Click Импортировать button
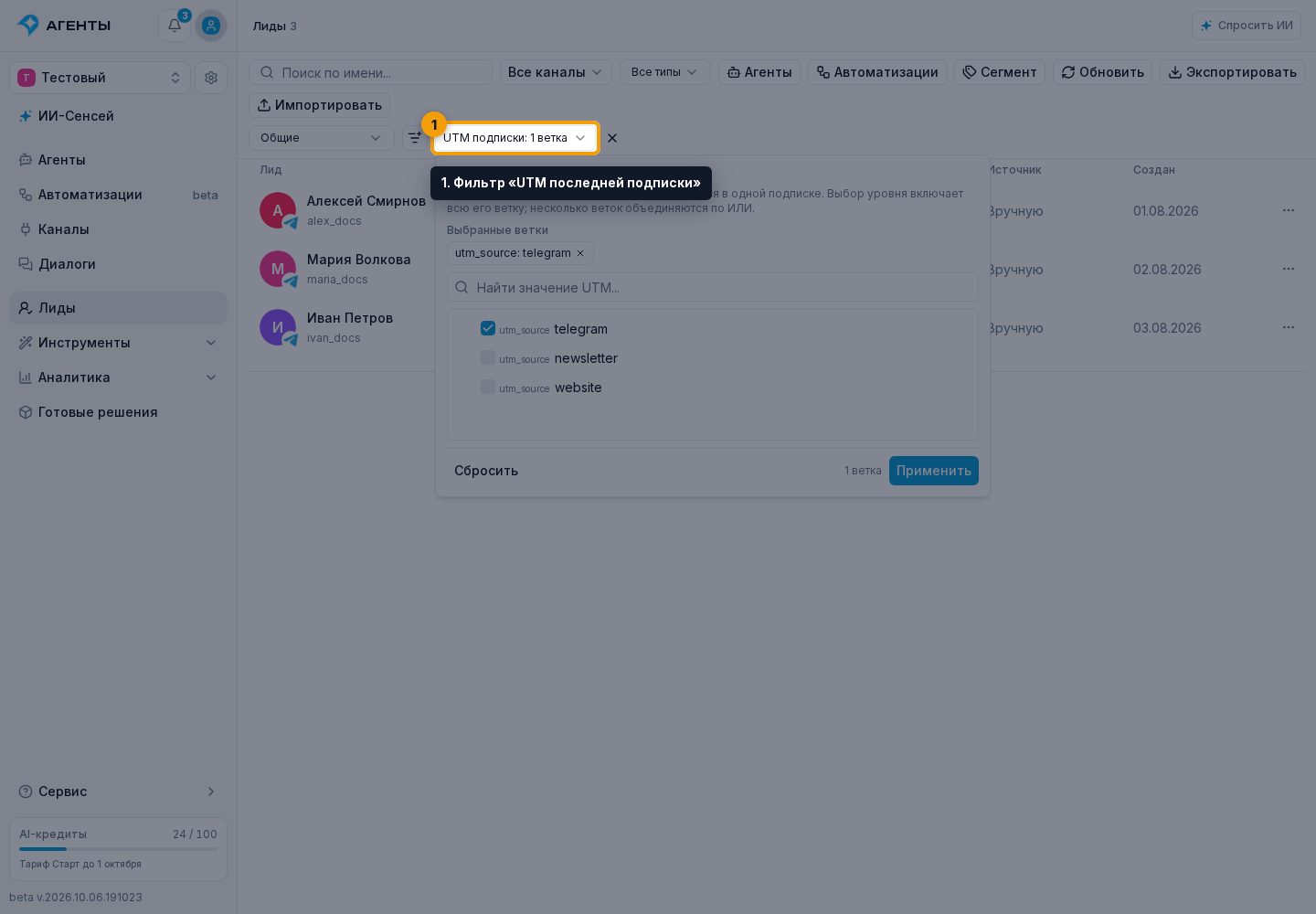 pyautogui.click(x=320, y=105)
